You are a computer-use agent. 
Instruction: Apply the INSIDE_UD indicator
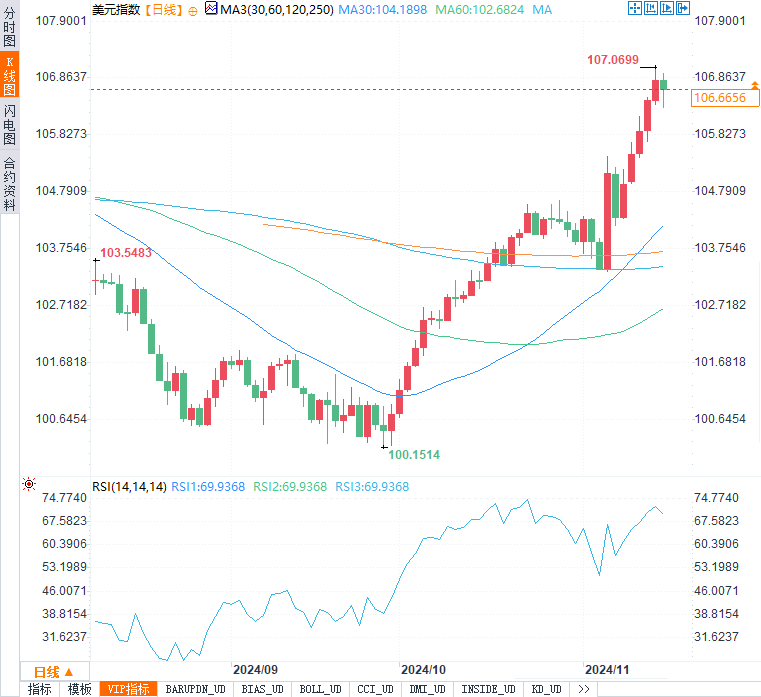coord(488,689)
